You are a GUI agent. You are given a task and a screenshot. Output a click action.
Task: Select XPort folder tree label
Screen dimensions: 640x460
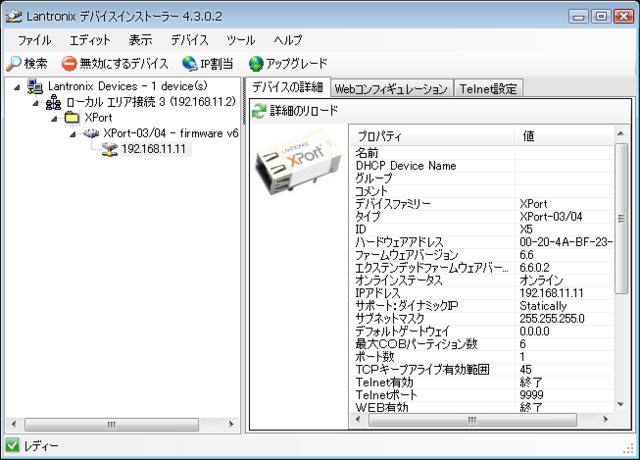tap(98, 118)
